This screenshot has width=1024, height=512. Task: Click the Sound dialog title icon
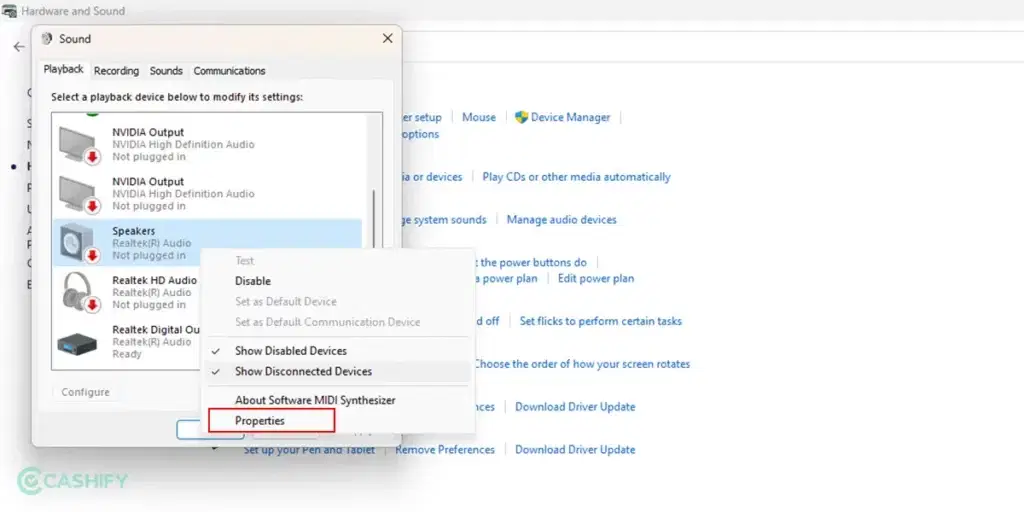[46, 39]
